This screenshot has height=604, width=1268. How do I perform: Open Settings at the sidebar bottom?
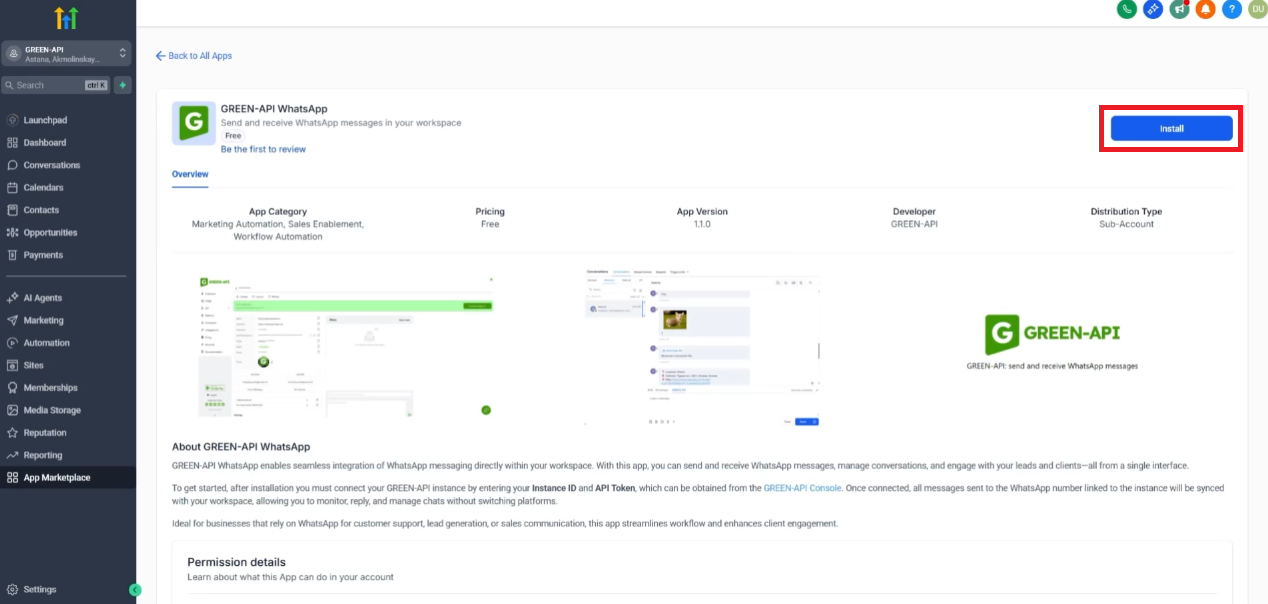tap(40, 590)
